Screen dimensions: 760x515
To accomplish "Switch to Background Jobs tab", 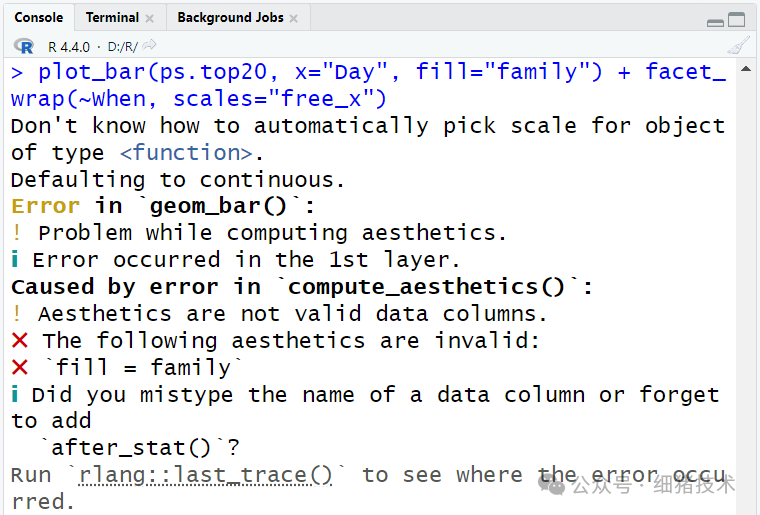I will 230,17.
